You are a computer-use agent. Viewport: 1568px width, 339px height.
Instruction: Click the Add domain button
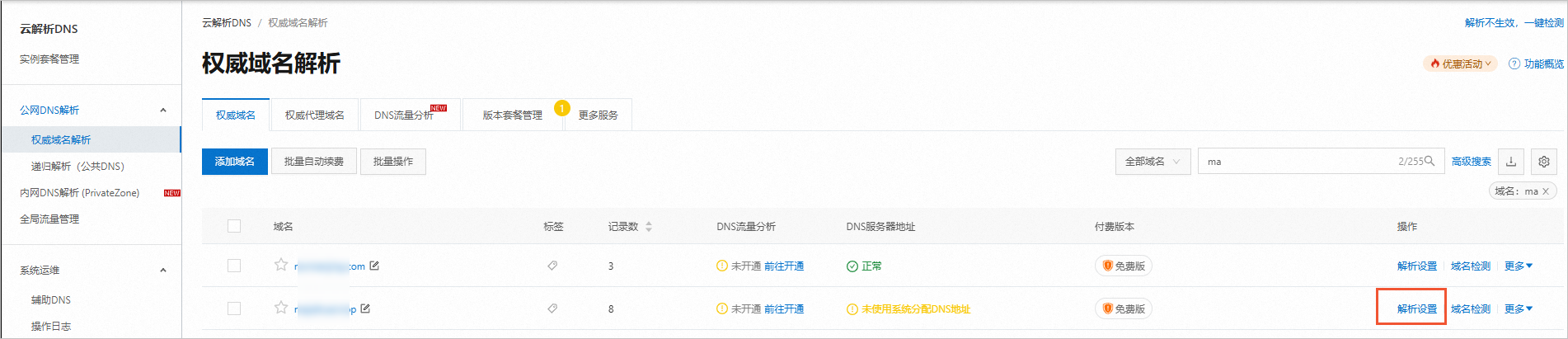pos(235,162)
